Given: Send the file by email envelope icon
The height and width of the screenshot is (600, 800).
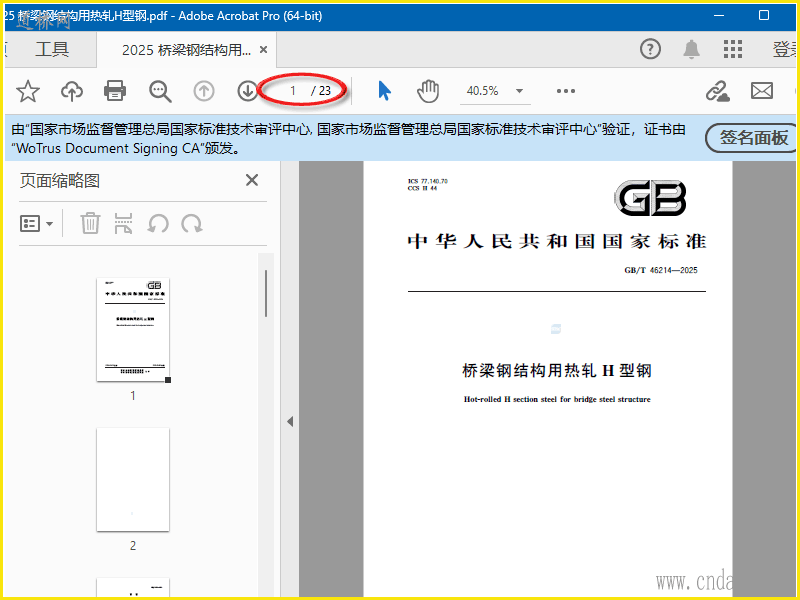Looking at the screenshot, I should (x=762, y=91).
